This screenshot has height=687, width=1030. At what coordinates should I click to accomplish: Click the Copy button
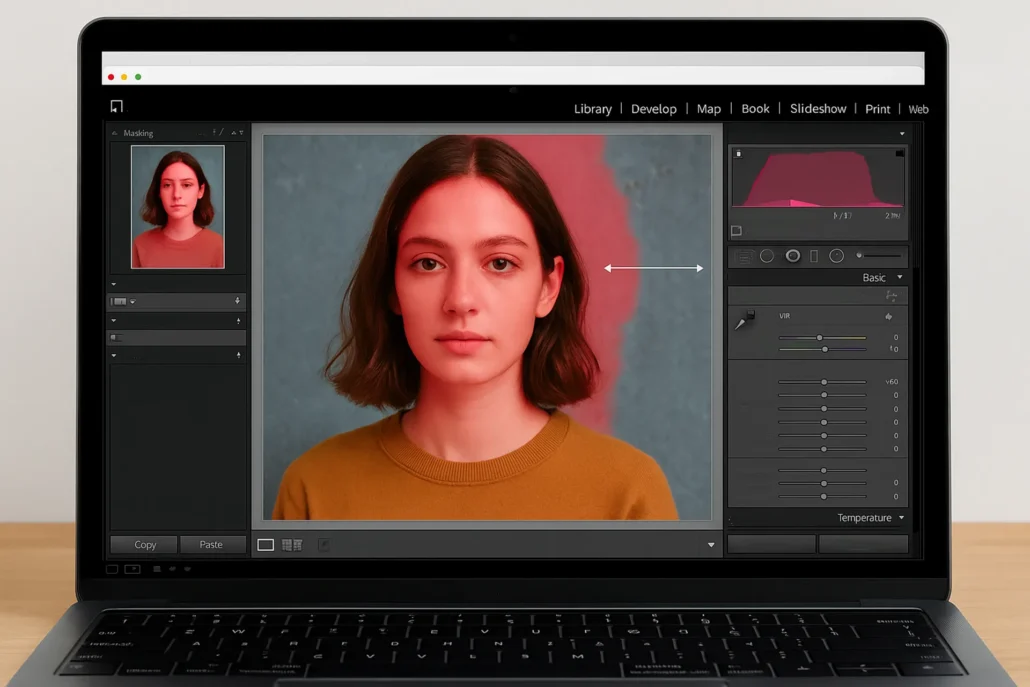(143, 544)
